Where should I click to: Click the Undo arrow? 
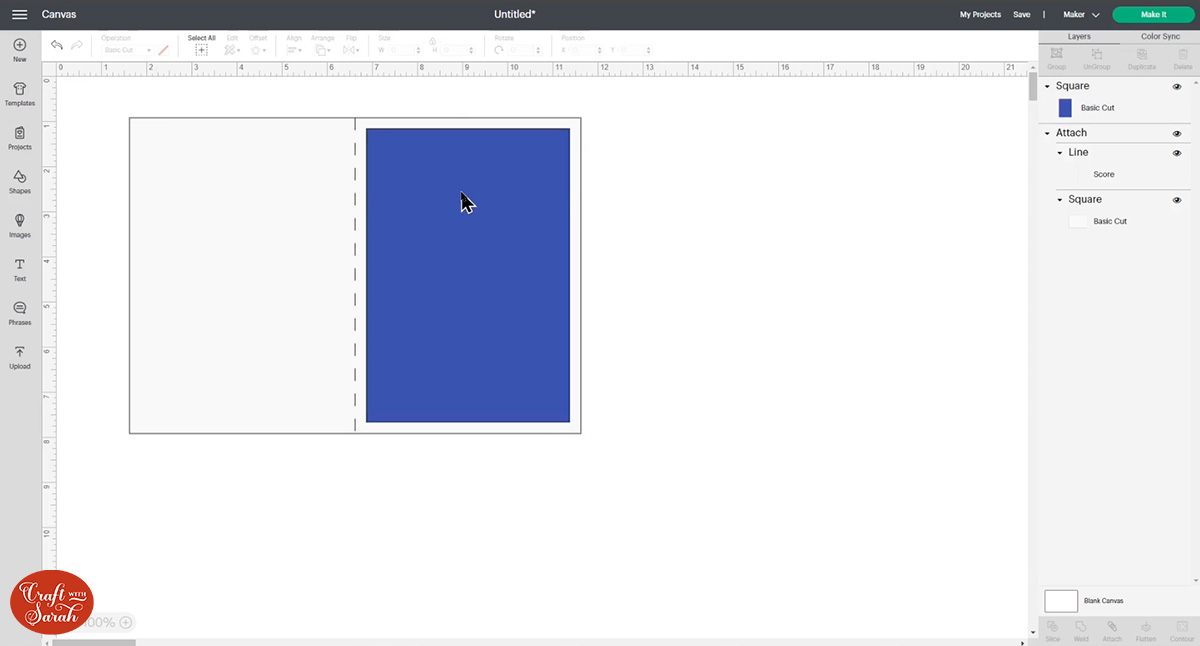(57, 45)
